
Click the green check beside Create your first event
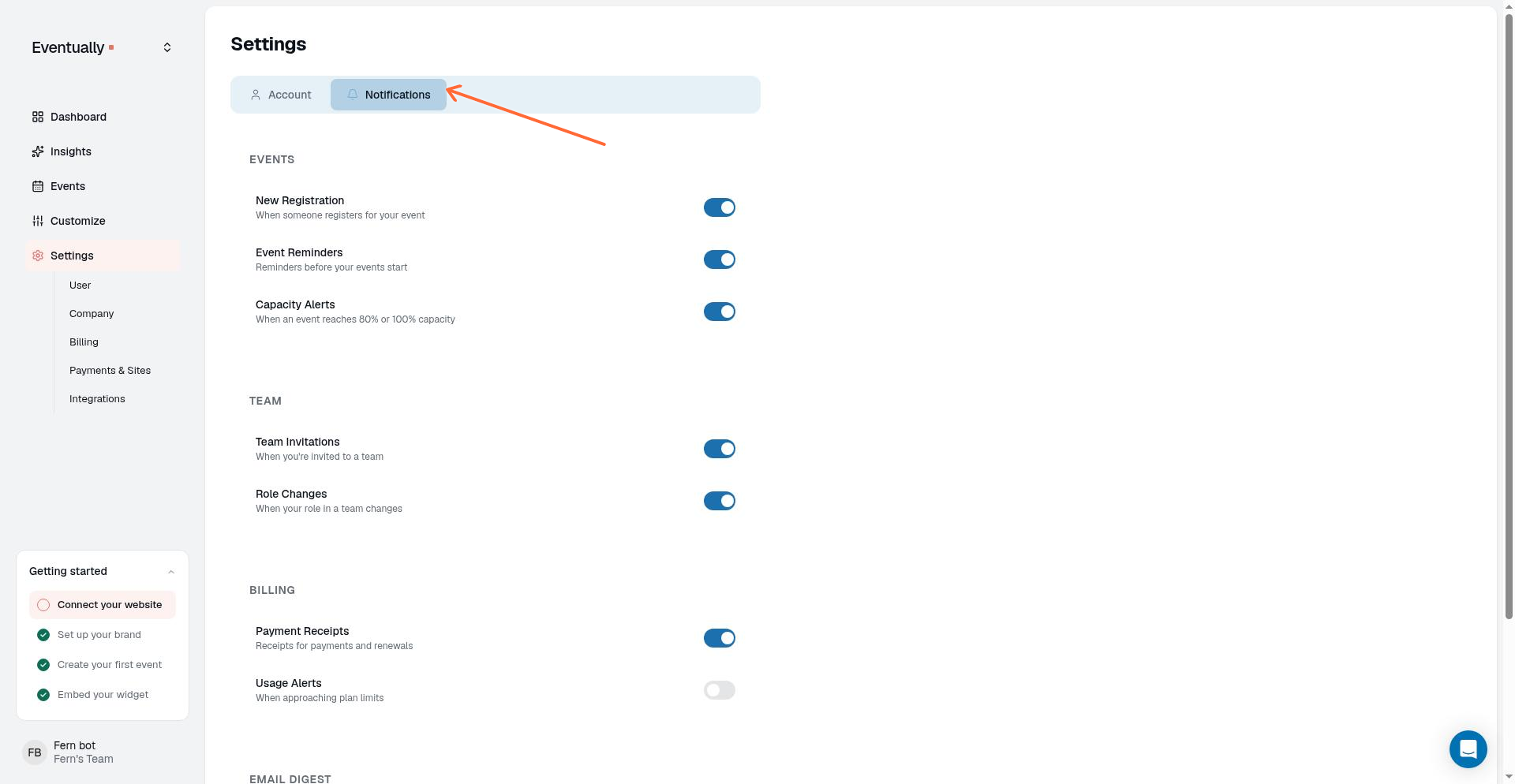(43, 665)
